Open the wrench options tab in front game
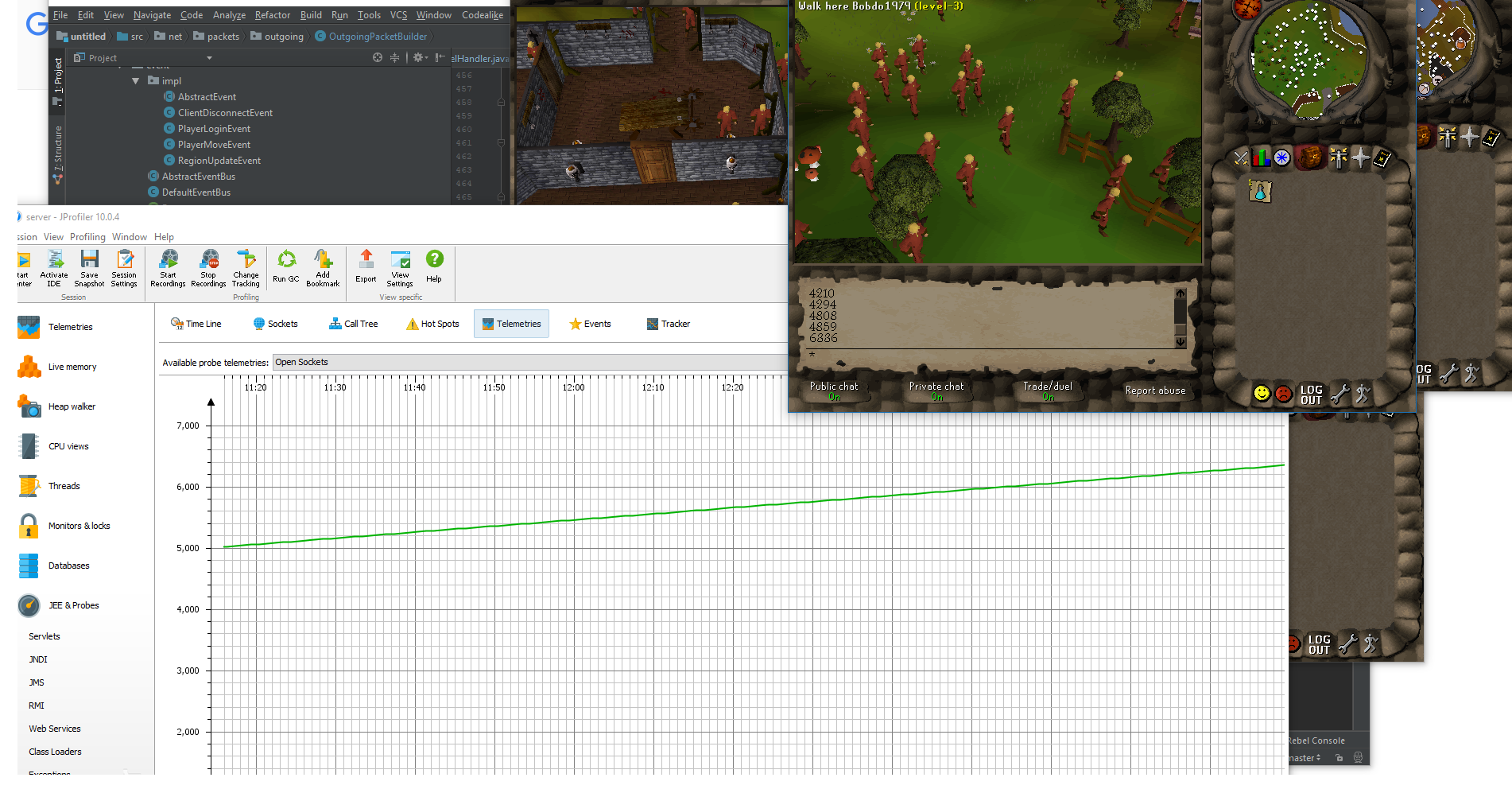 (x=1340, y=394)
